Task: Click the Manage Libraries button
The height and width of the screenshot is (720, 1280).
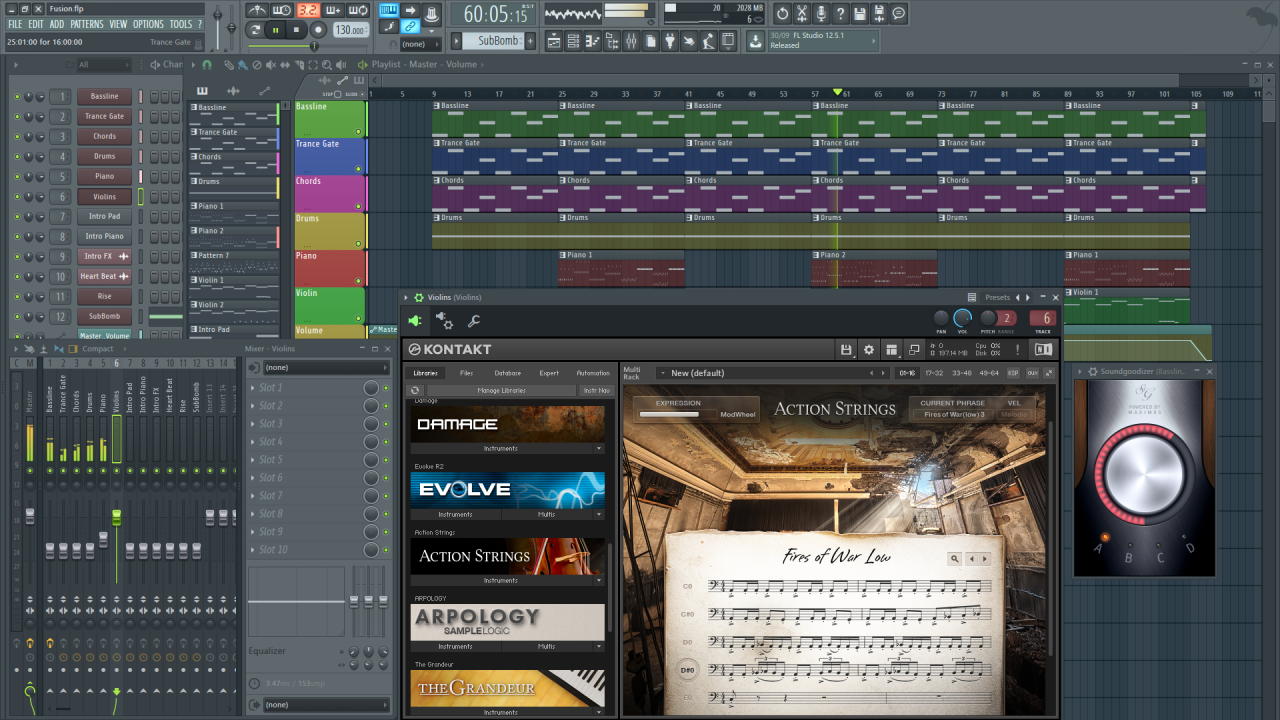Action: click(502, 390)
